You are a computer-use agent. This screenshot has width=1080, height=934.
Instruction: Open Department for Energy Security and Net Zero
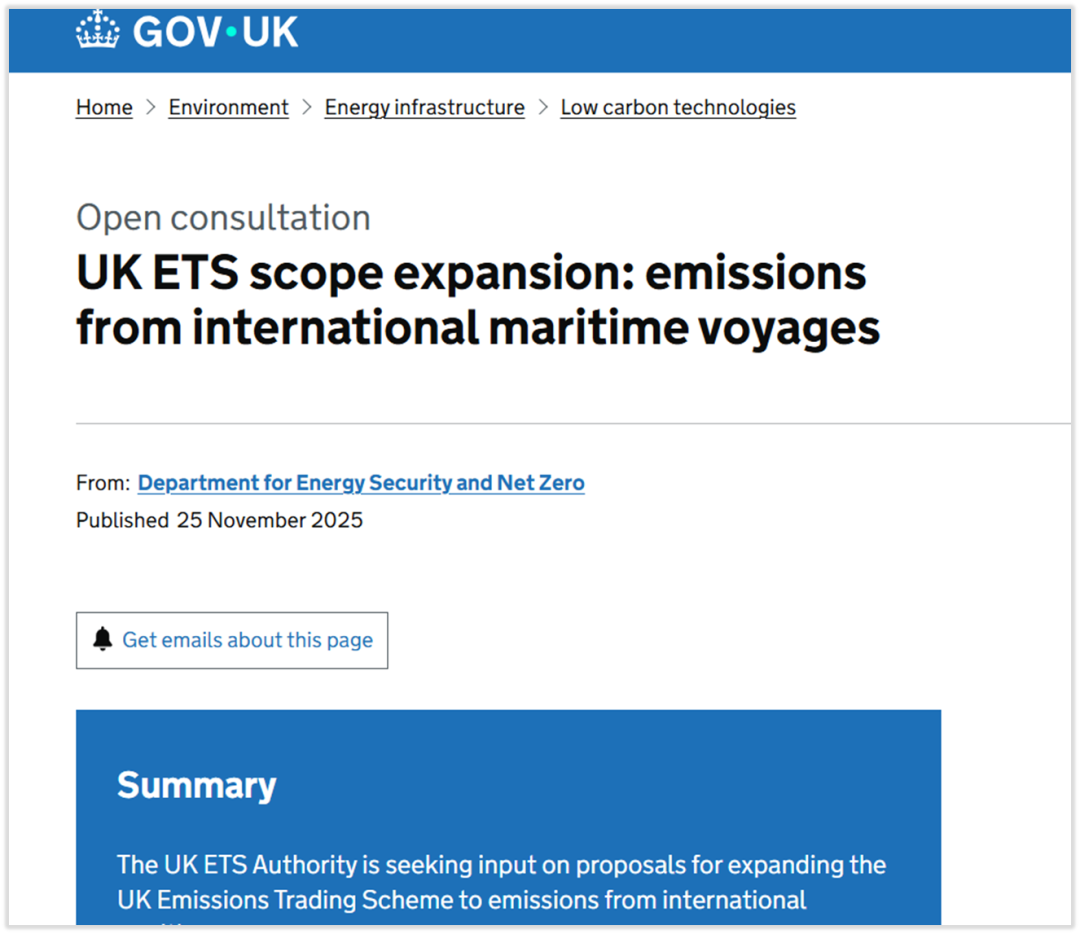tap(361, 483)
